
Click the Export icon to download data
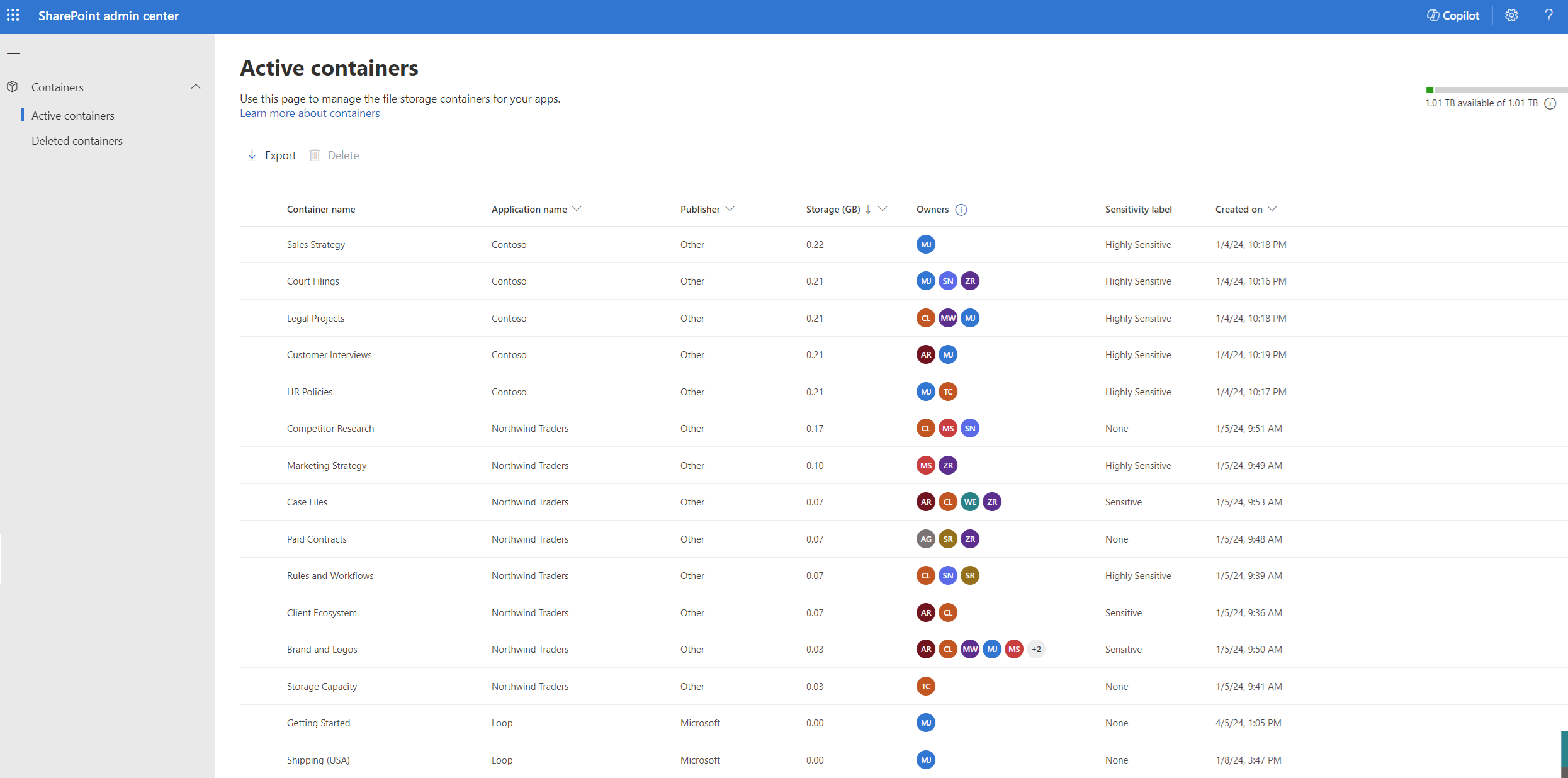click(250, 155)
